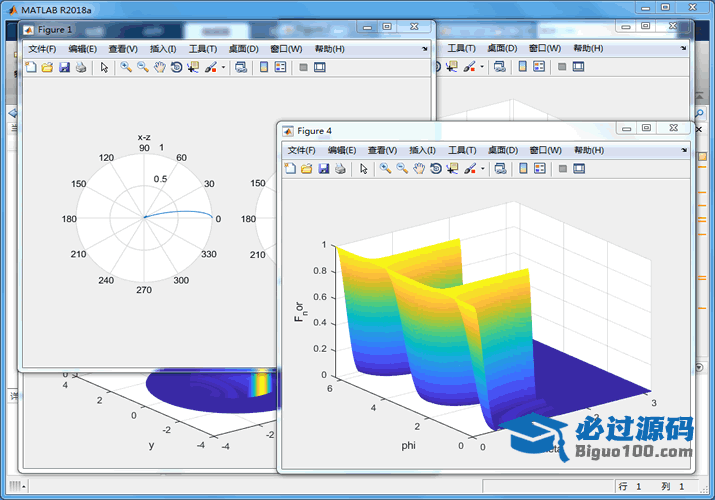Open brush color dropdown arrow in Figure 4
The height and width of the screenshot is (500, 715).
click(483, 169)
